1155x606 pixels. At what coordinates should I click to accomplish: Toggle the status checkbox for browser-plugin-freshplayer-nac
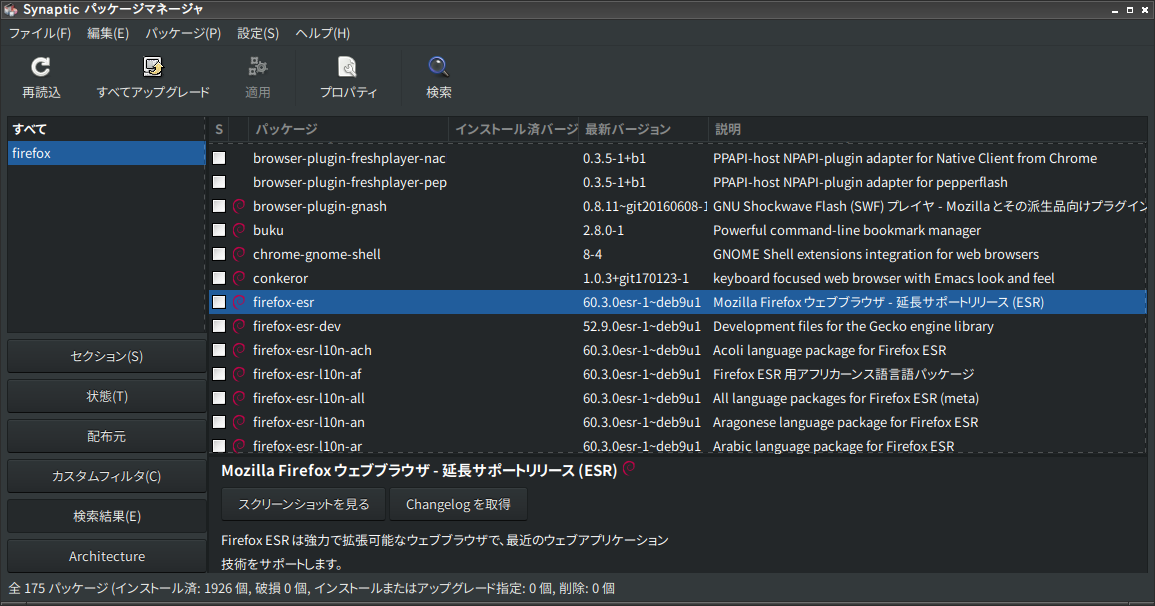coord(219,158)
